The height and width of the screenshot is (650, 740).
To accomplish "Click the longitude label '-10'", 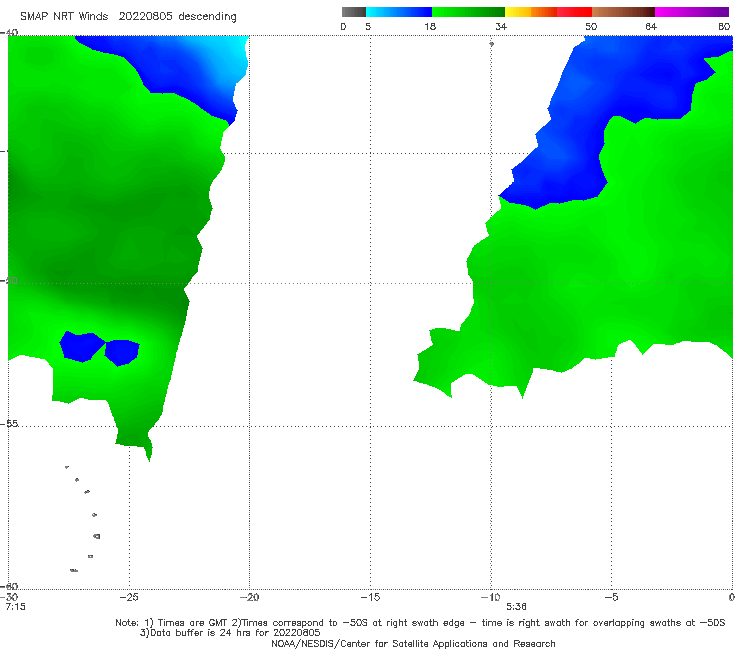I will (x=490, y=597).
